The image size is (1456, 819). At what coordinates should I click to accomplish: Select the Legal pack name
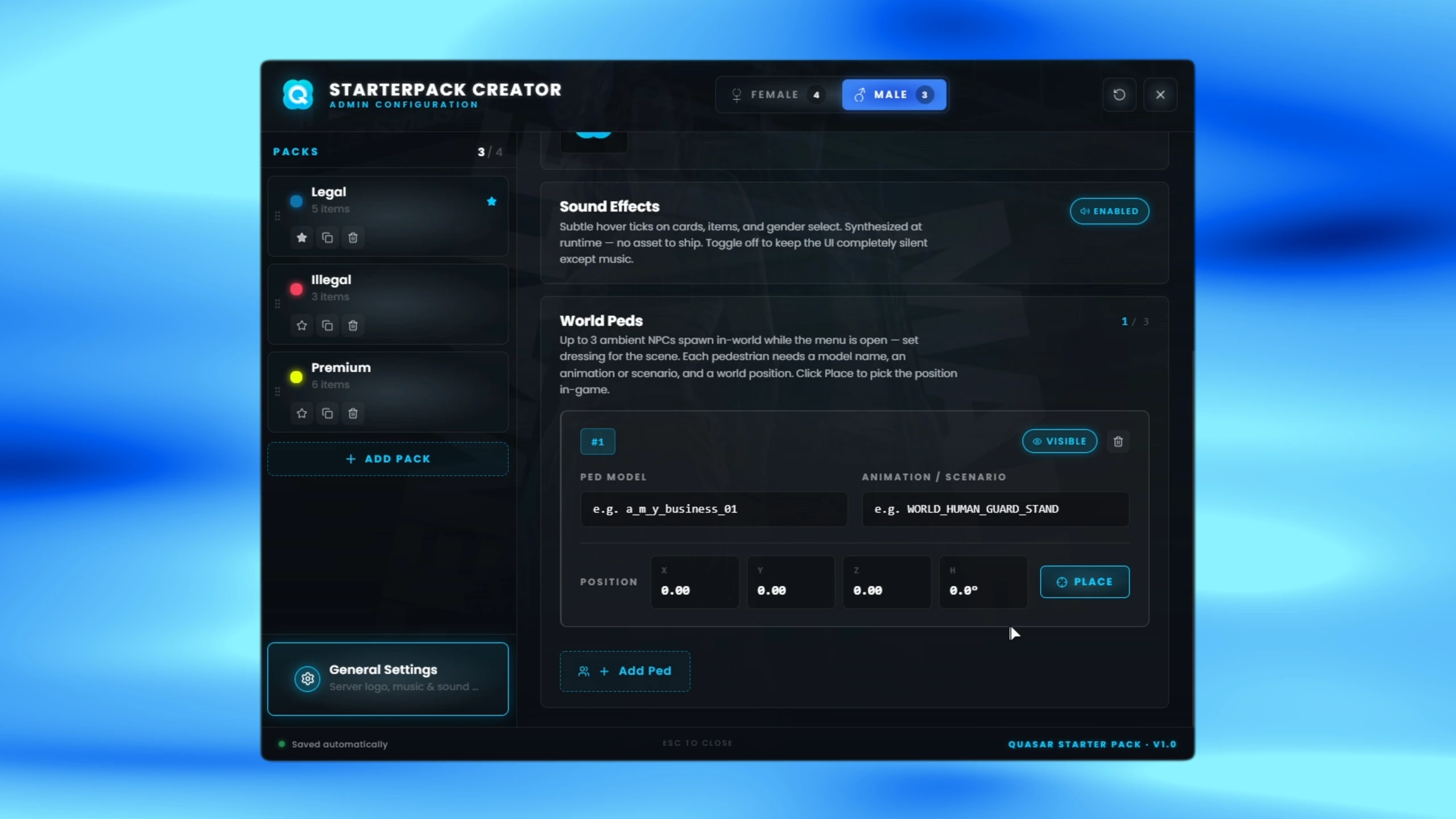(329, 192)
